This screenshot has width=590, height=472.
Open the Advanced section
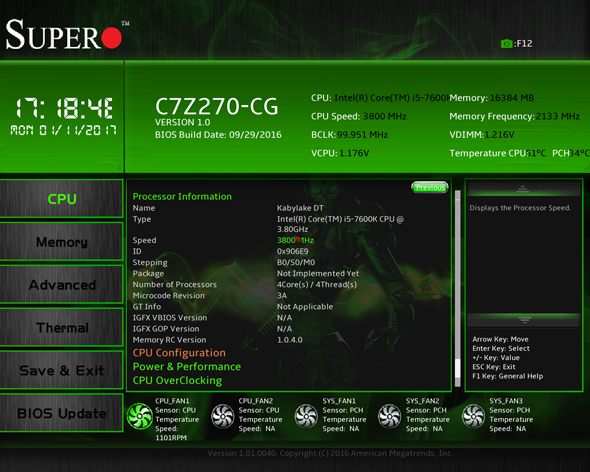click(x=62, y=284)
